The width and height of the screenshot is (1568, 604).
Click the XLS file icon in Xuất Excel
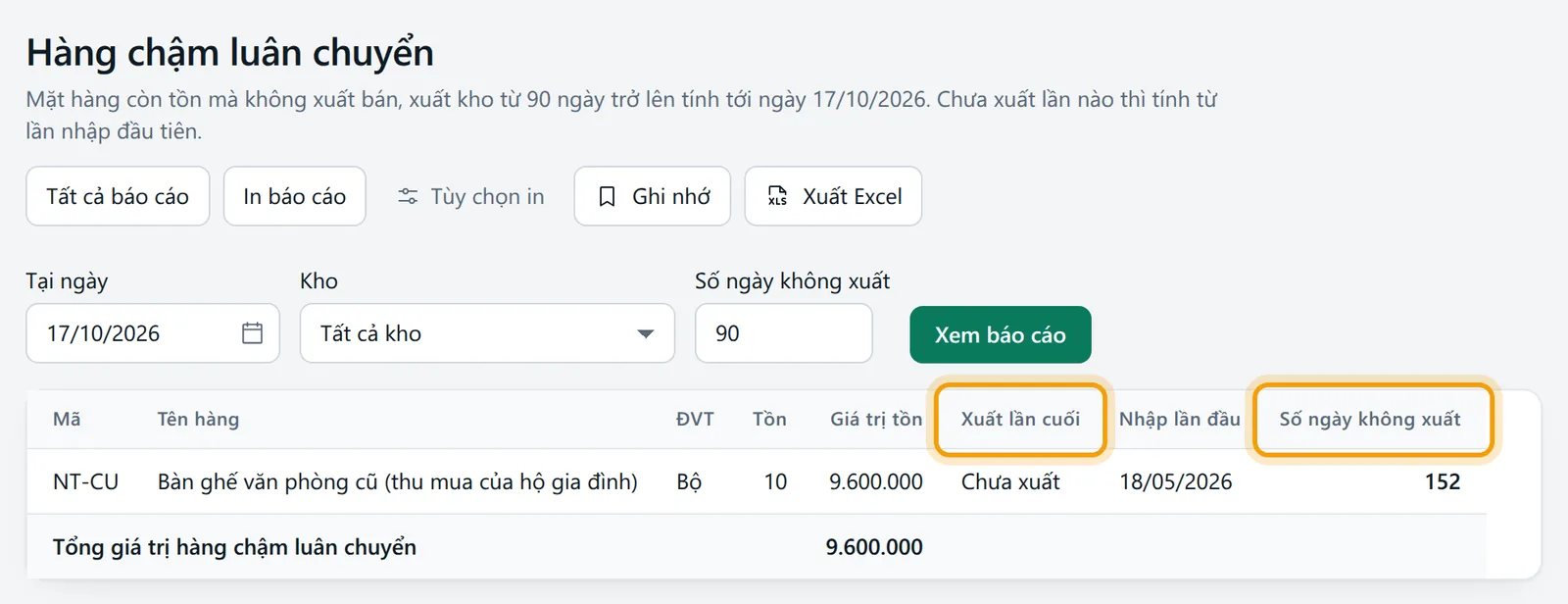coord(777,196)
